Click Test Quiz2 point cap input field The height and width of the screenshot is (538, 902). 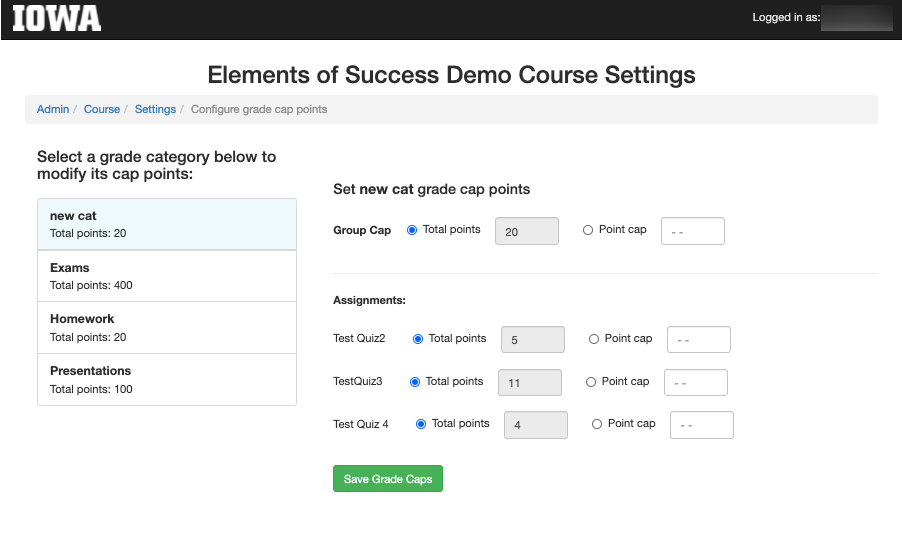pyautogui.click(x=699, y=339)
